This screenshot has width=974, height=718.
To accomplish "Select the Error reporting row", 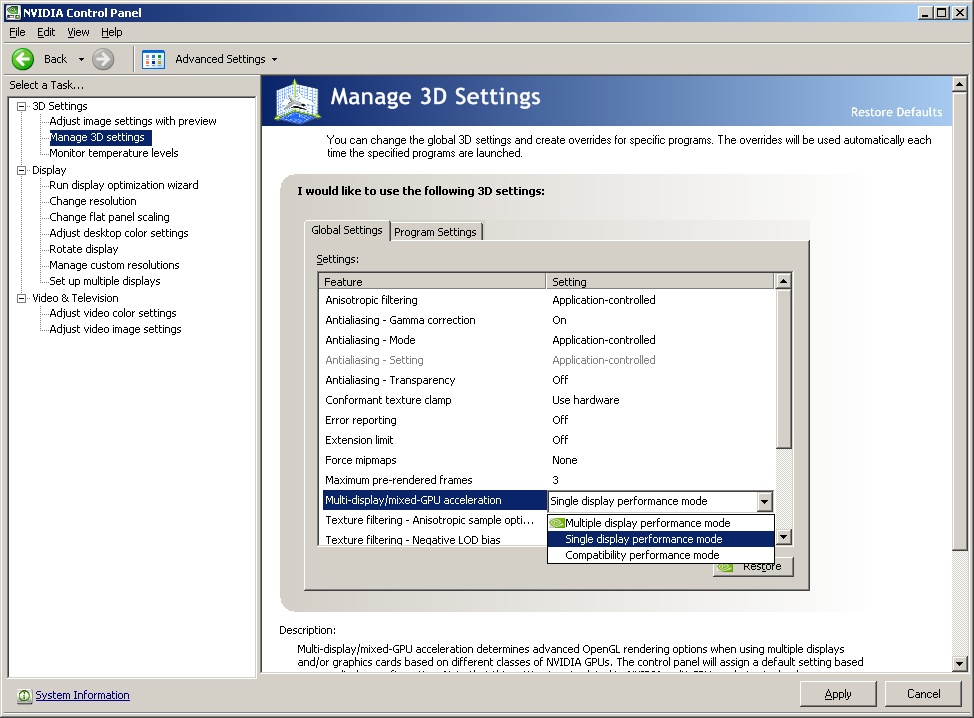I will (x=547, y=420).
